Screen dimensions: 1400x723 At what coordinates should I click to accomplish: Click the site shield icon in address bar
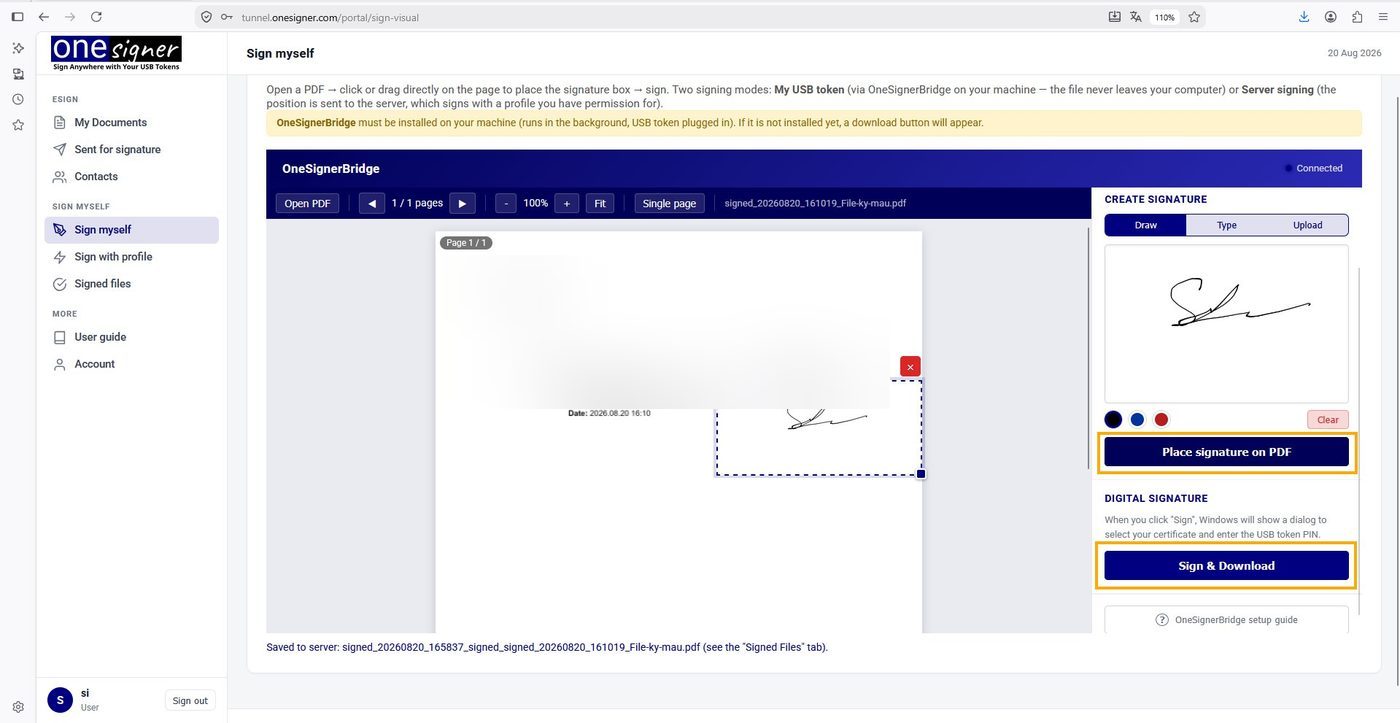pyautogui.click(x=206, y=17)
